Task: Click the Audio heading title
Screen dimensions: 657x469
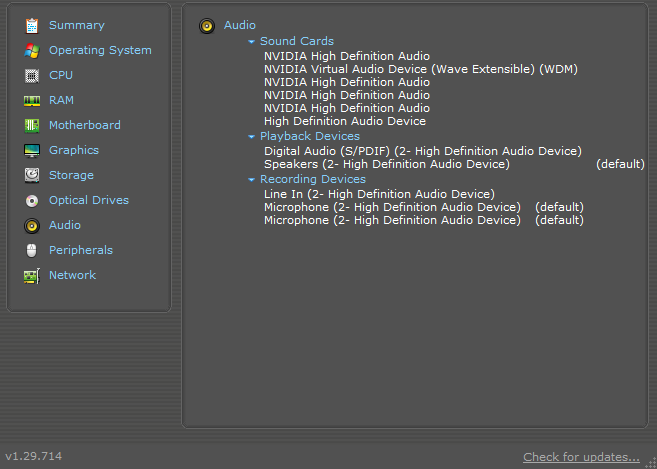Action: tap(240, 25)
